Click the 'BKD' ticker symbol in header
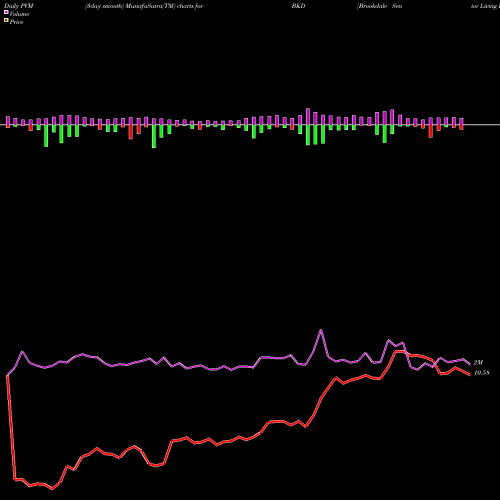This screenshot has width=500, height=500. pos(298,6)
